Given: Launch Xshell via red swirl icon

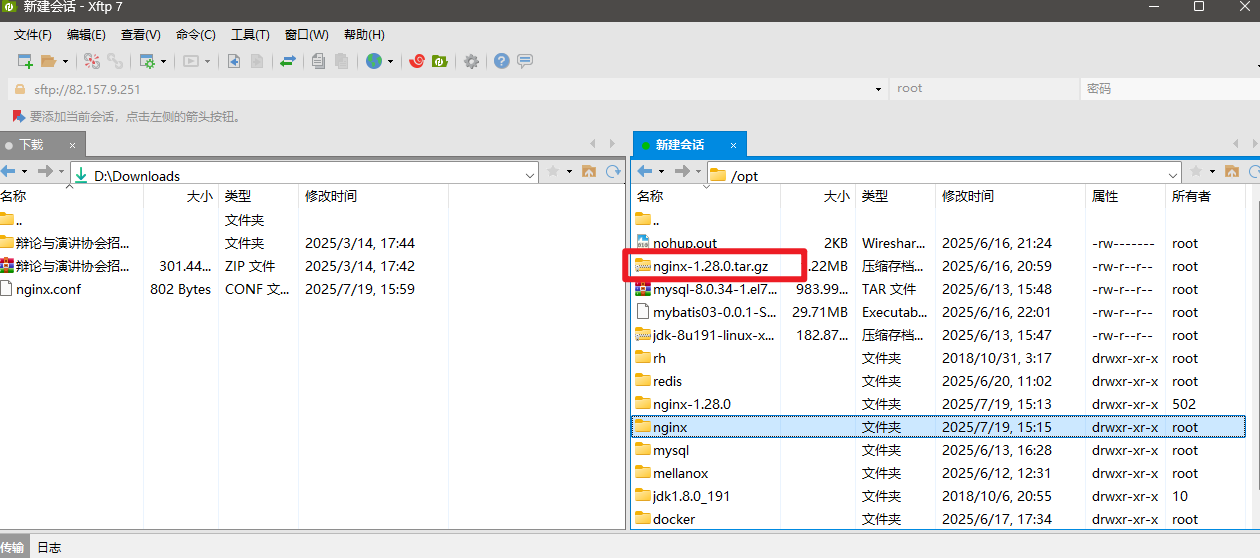Looking at the screenshot, I should [x=417, y=61].
